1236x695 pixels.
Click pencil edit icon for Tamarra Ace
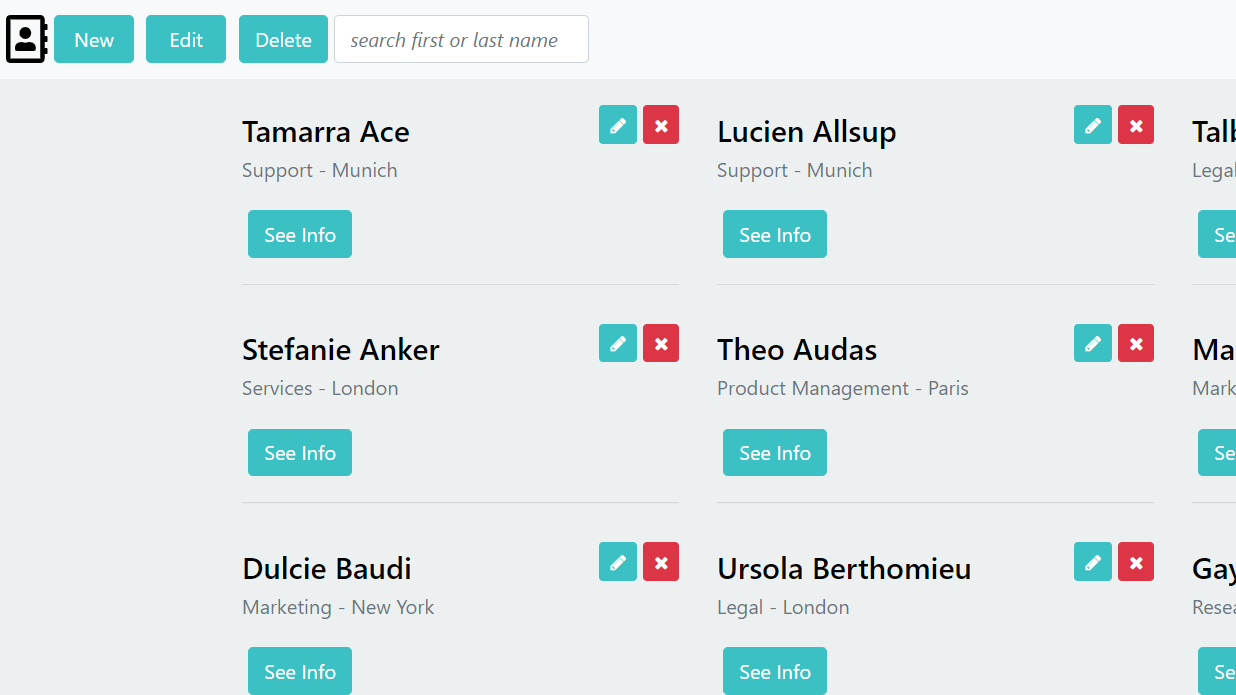pyautogui.click(x=618, y=125)
